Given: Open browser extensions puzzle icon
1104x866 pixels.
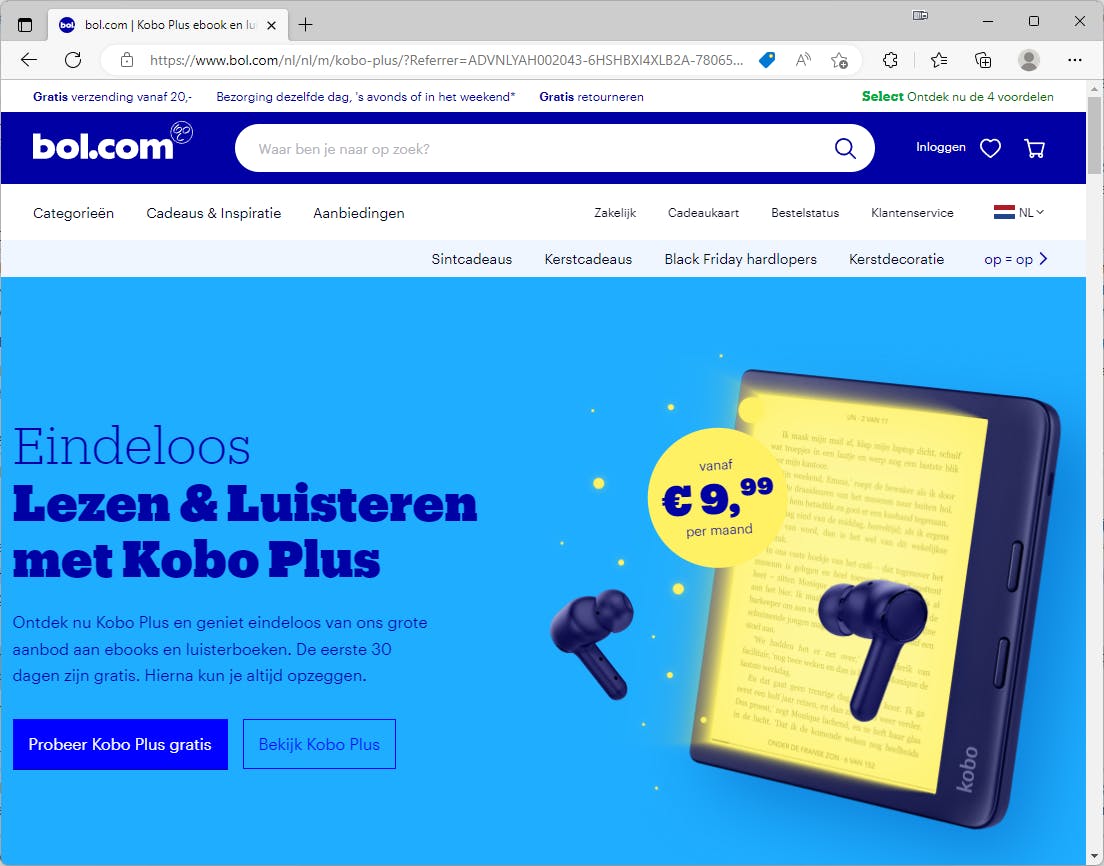Looking at the screenshot, I should coord(890,60).
